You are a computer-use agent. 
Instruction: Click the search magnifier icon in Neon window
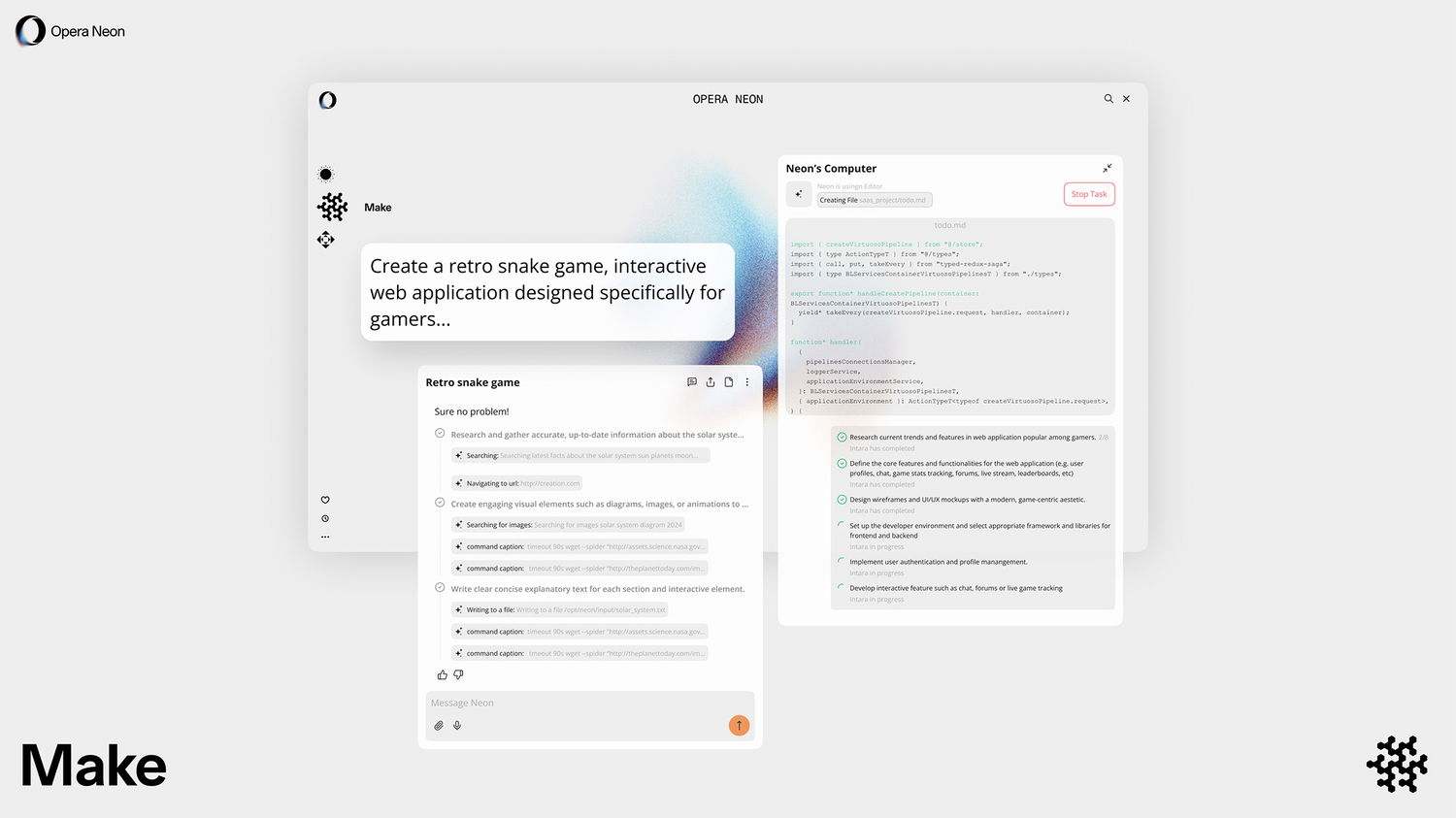click(1109, 99)
